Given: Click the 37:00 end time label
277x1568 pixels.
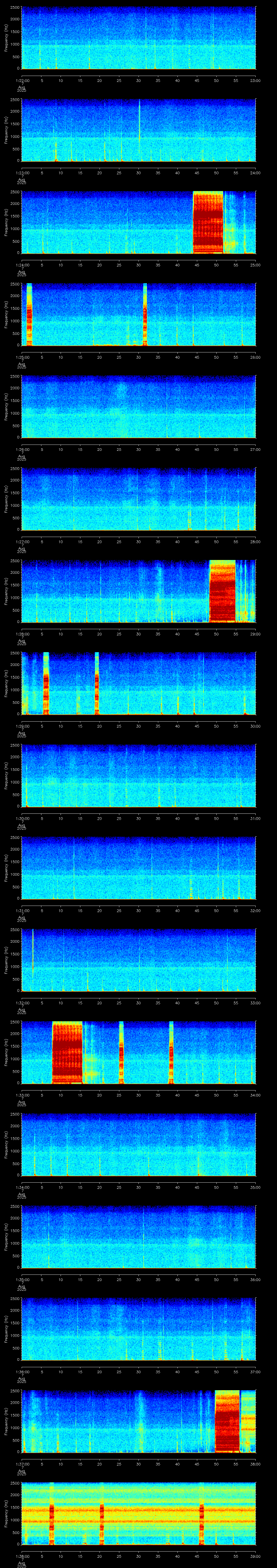Looking at the screenshot, I should click(255, 1371).
